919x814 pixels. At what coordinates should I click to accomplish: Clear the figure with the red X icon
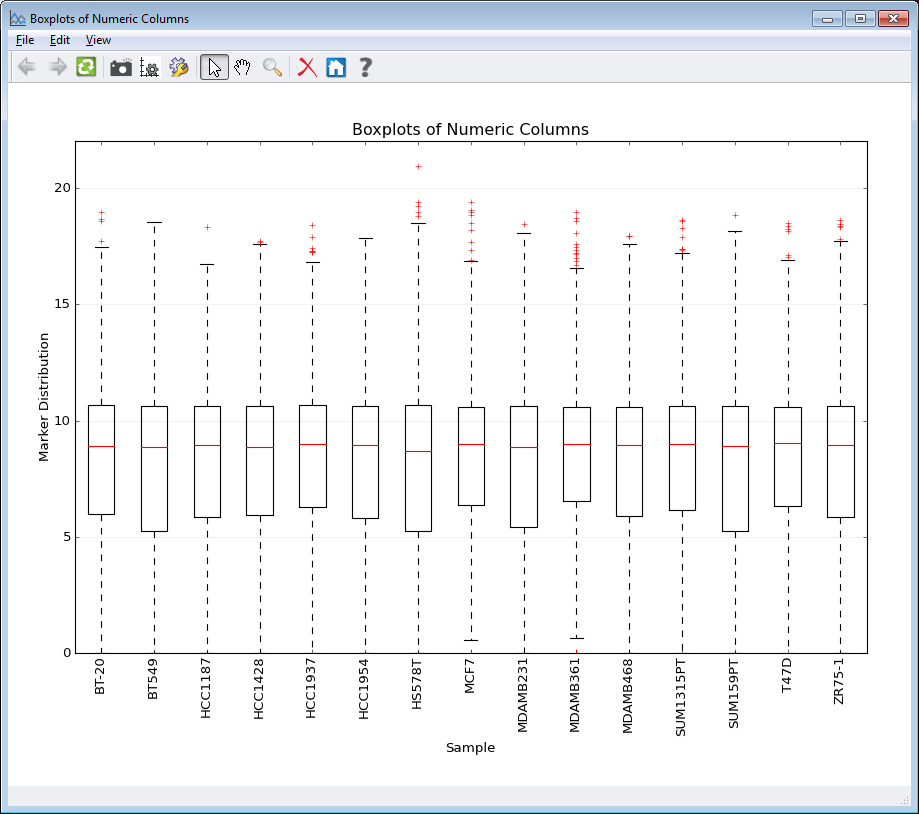(306, 67)
